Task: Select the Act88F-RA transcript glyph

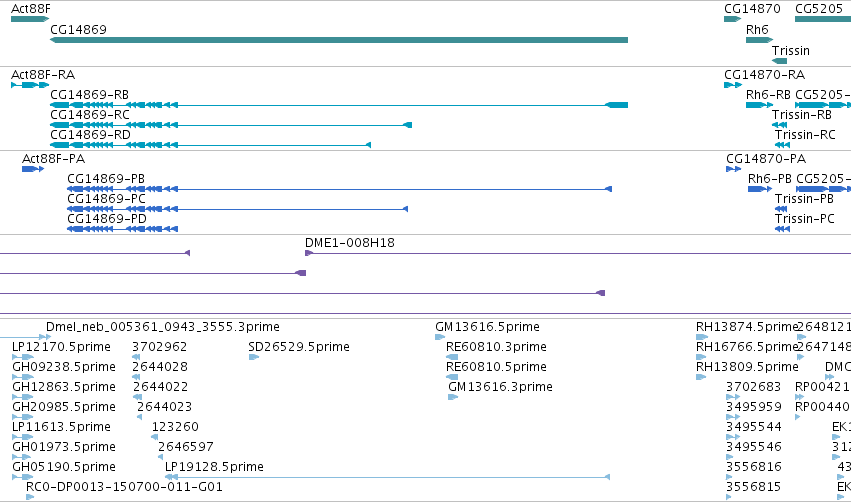Action: [30, 85]
